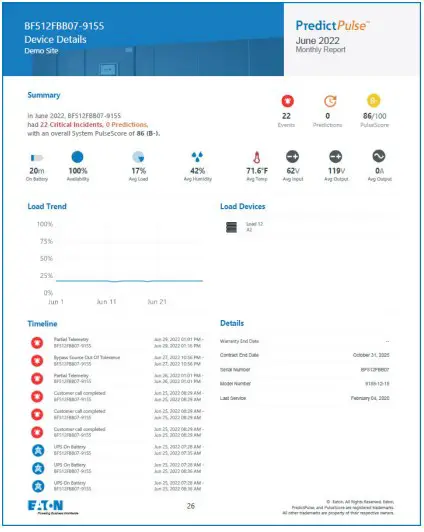This screenshot has height=532, width=424.
Task: Click the 'October 31, 2025' contract end date
Action: pyautogui.click(x=371, y=355)
